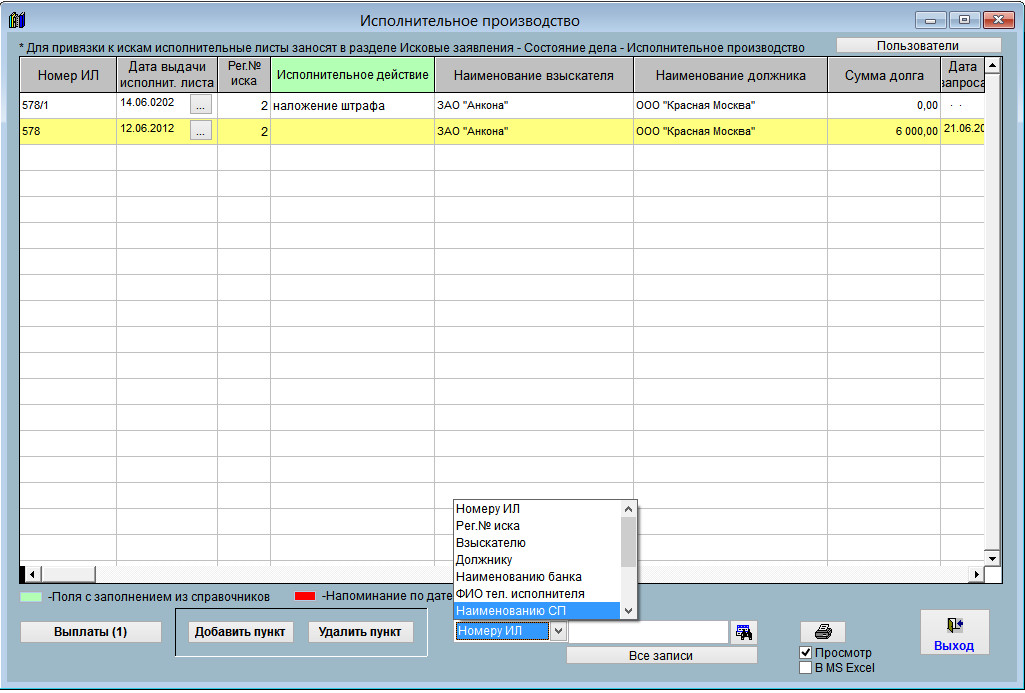Click table vertical scrollbar up arrow
Screen dimensions: 1025x693
pos(992,65)
